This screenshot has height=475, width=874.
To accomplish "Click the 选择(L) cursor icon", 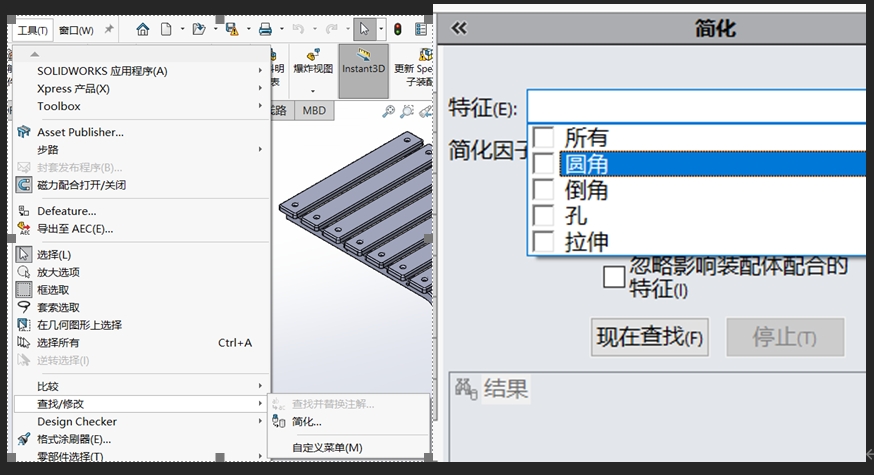I will [23, 254].
